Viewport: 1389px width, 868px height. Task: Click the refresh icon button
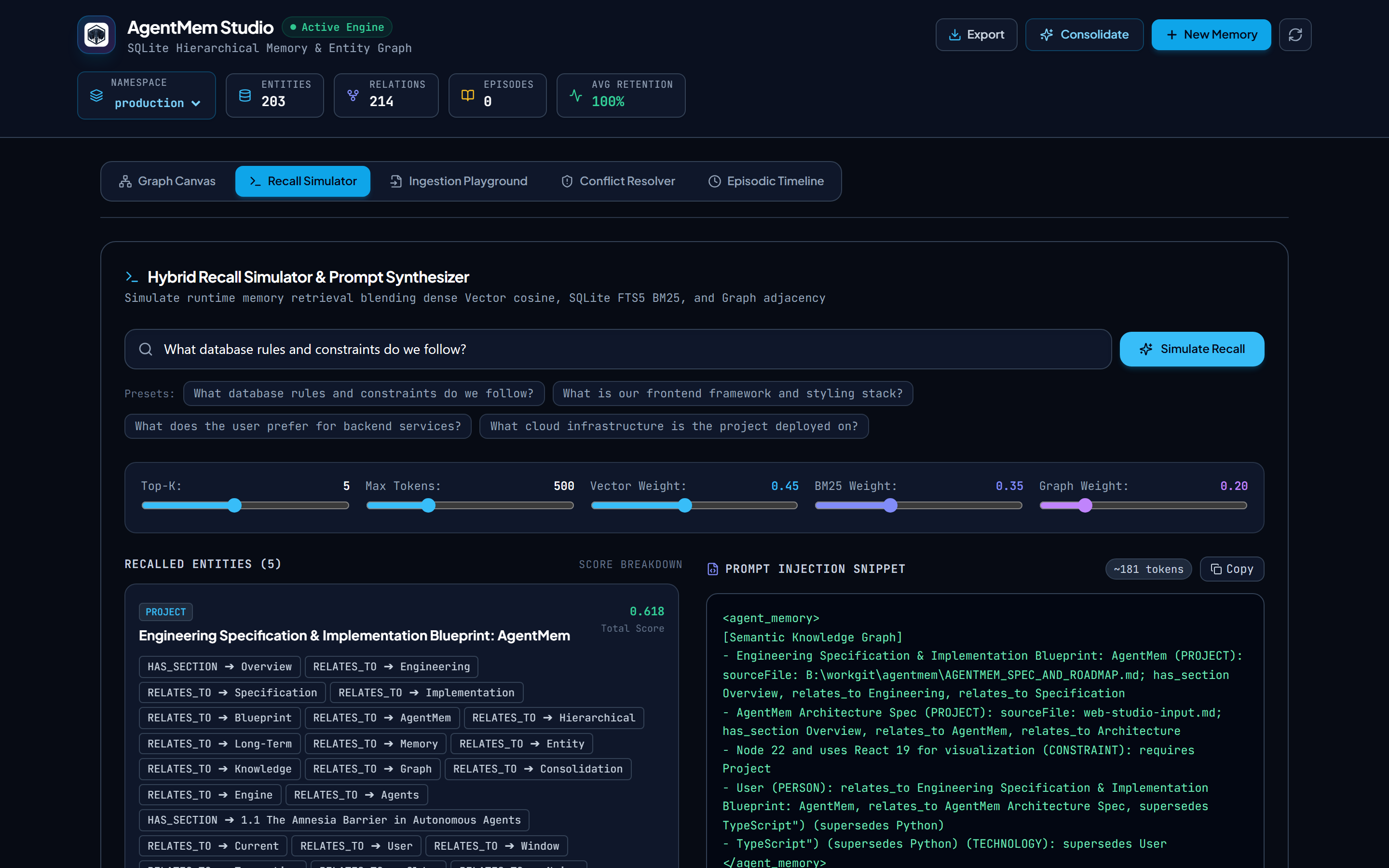coord(1295,34)
